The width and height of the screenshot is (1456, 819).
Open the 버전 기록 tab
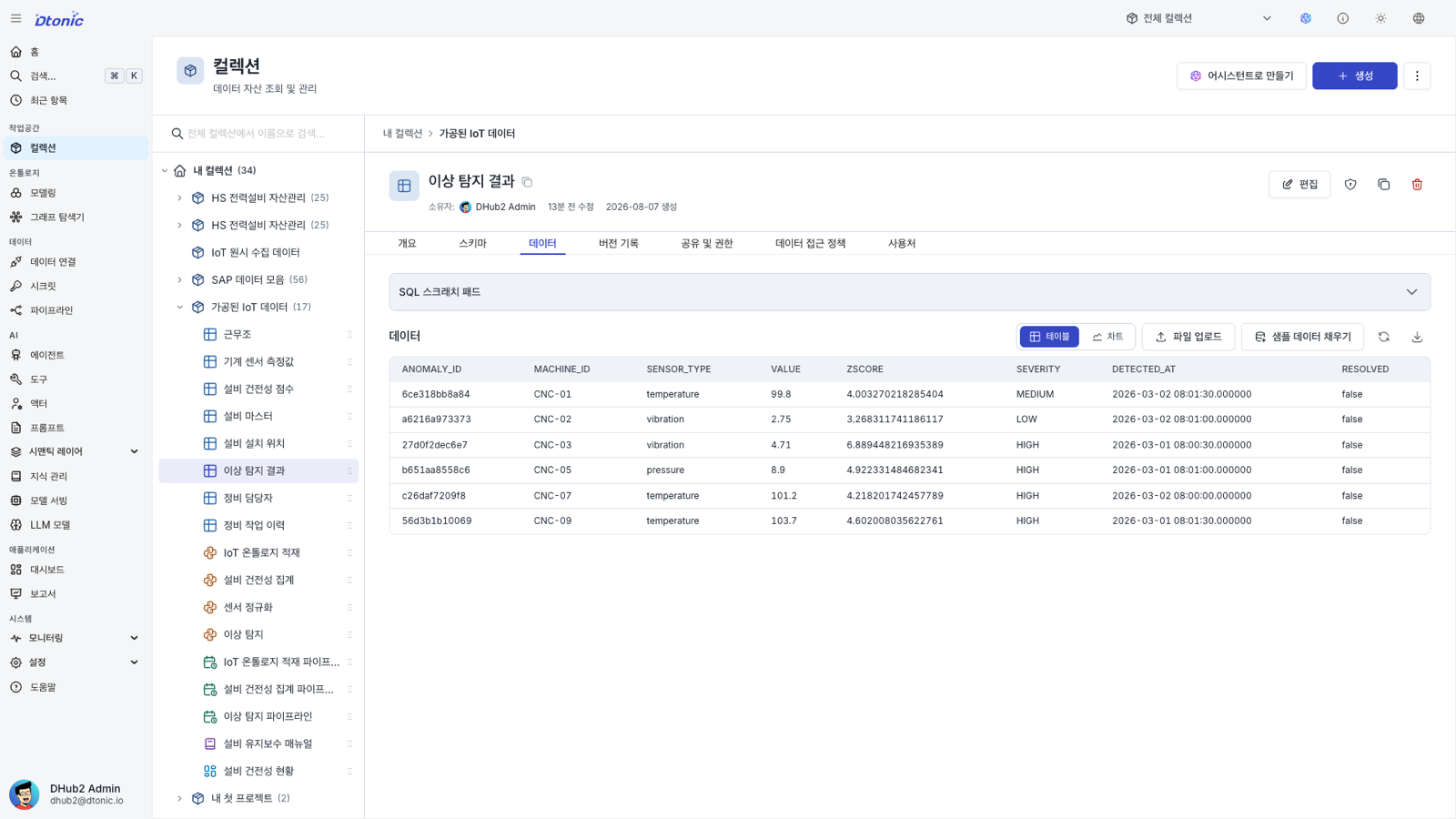[619, 244]
